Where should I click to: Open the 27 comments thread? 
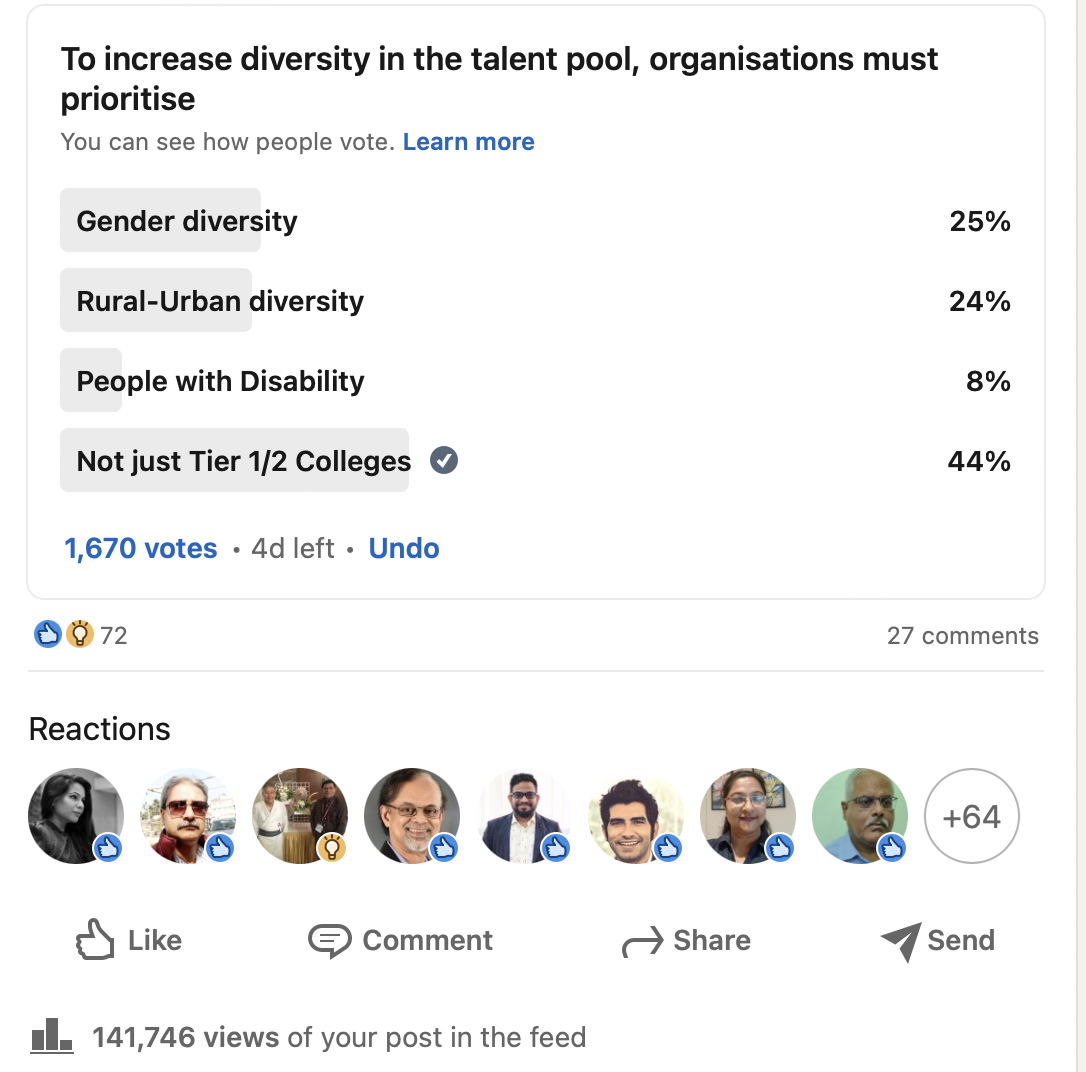coord(962,636)
